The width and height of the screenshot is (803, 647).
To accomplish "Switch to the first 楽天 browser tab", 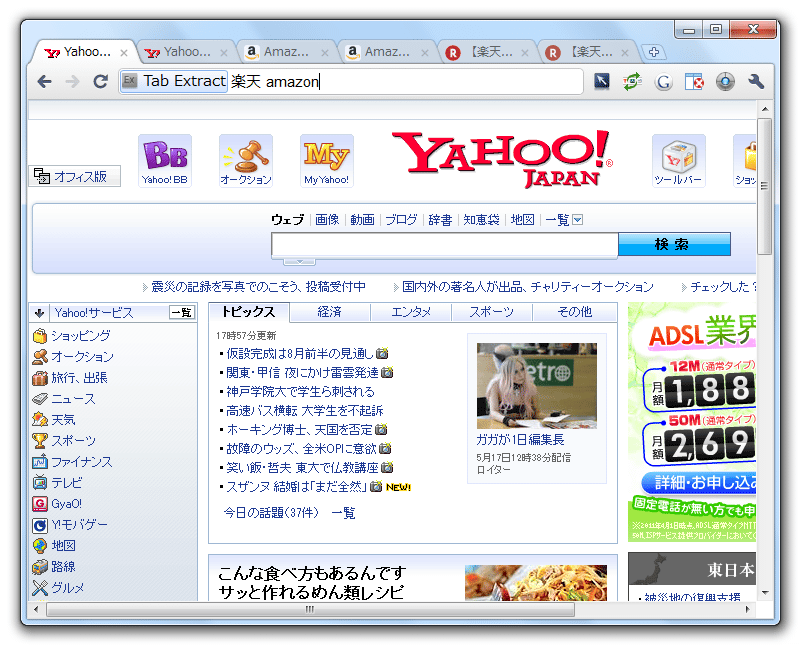I will click(x=487, y=52).
